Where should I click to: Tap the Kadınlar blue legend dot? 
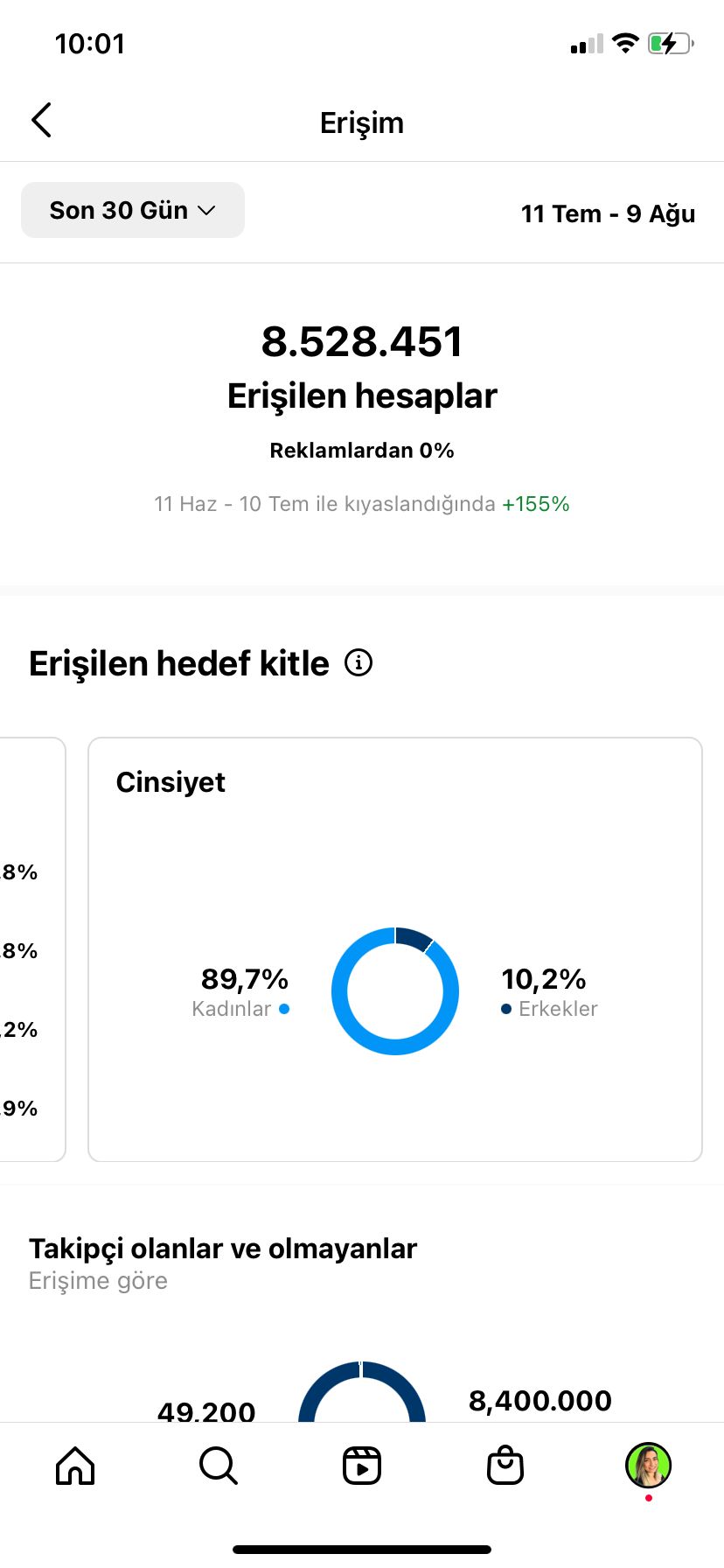click(x=284, y=1009)
